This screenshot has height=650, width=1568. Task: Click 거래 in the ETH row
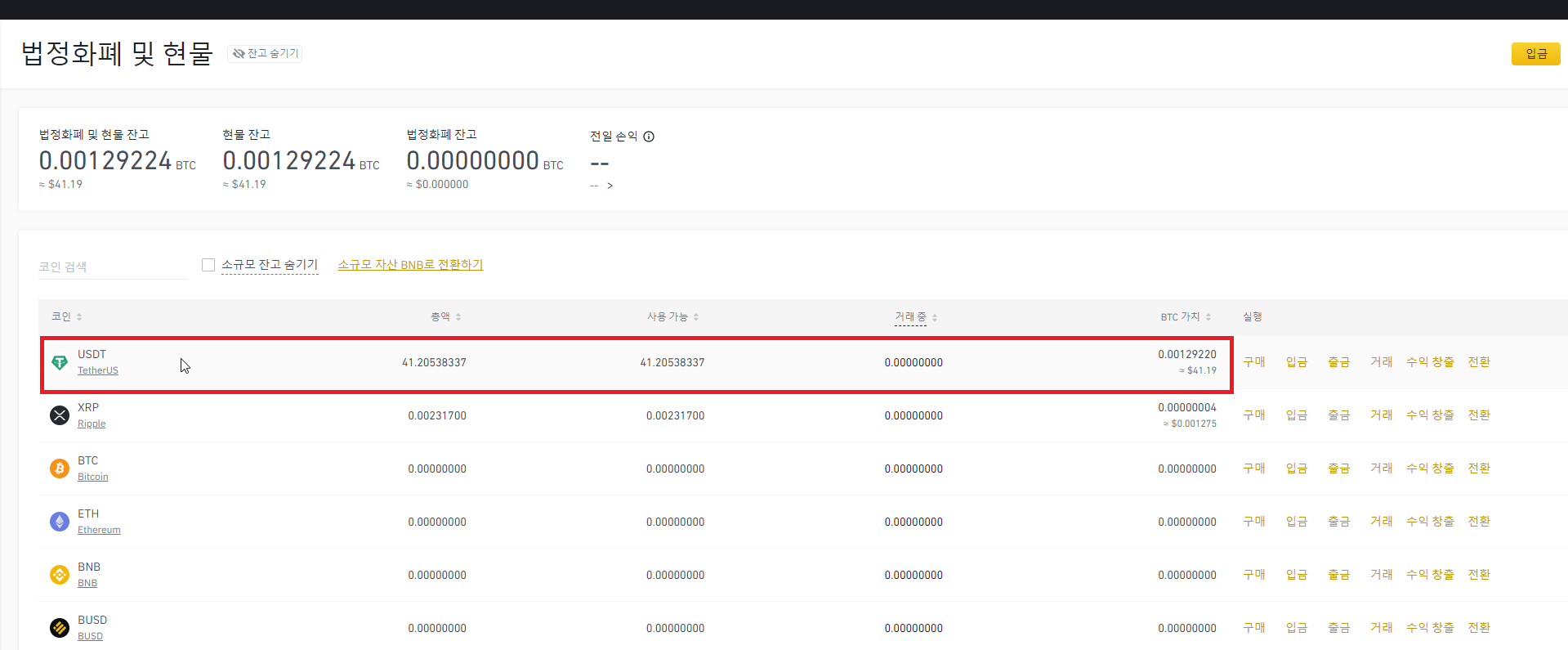[1382, 522]
